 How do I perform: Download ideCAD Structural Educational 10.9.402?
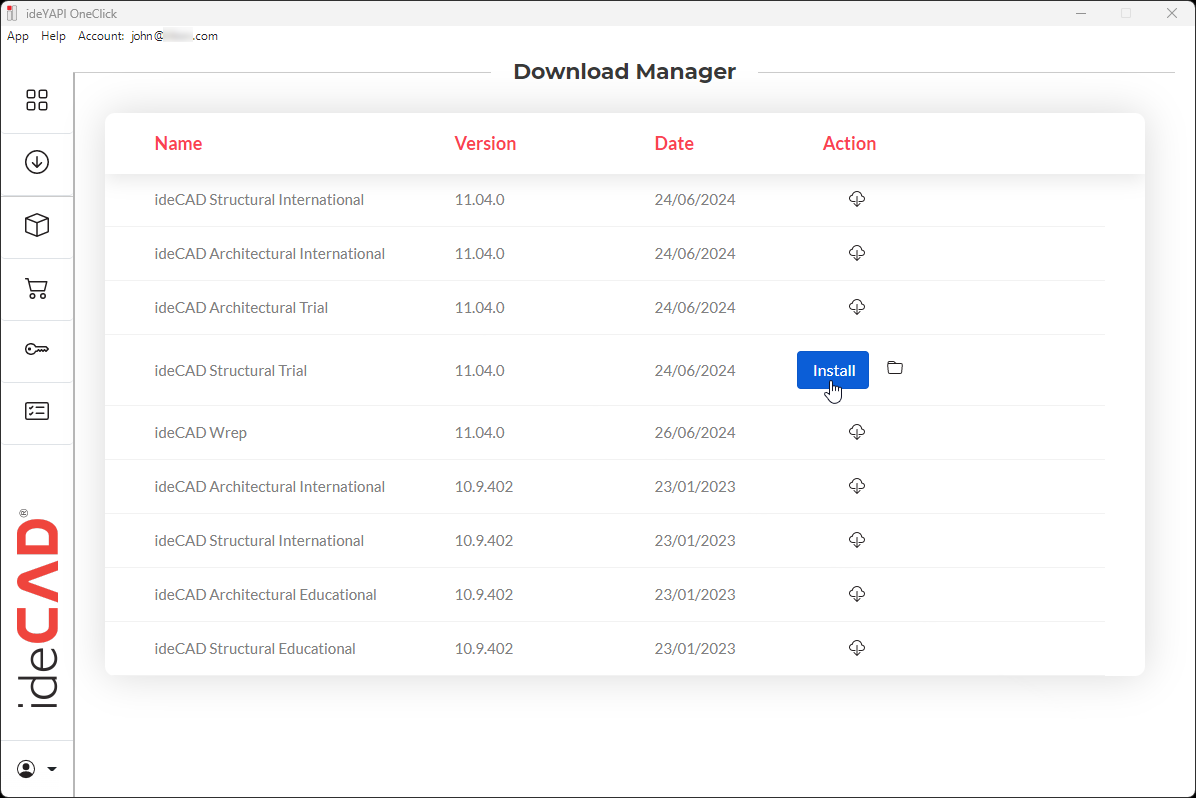[856, 648]
